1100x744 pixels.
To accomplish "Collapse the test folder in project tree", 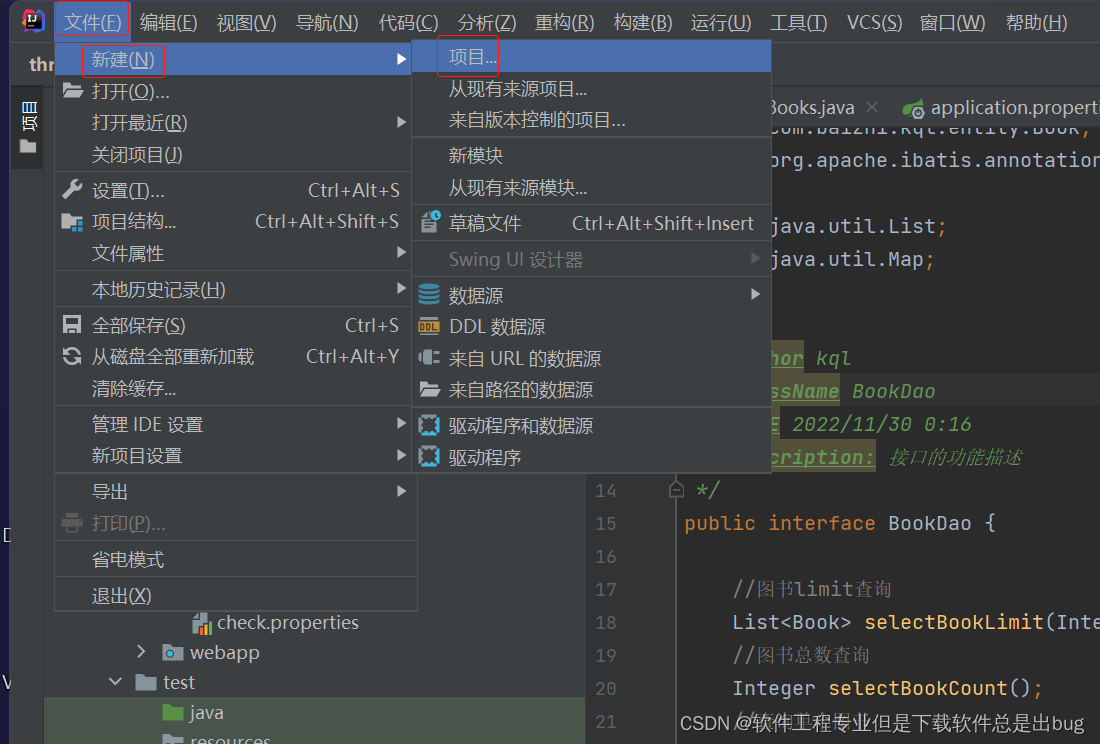I will point(116,682).
